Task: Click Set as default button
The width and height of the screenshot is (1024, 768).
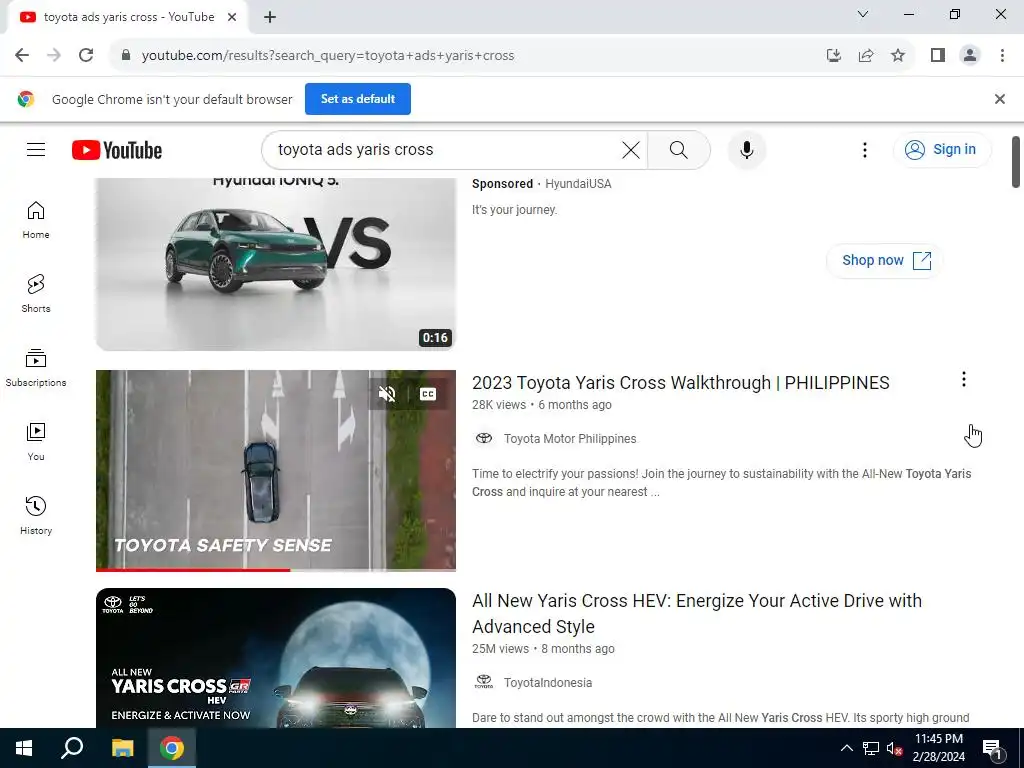Action: (x=358, y=99)
